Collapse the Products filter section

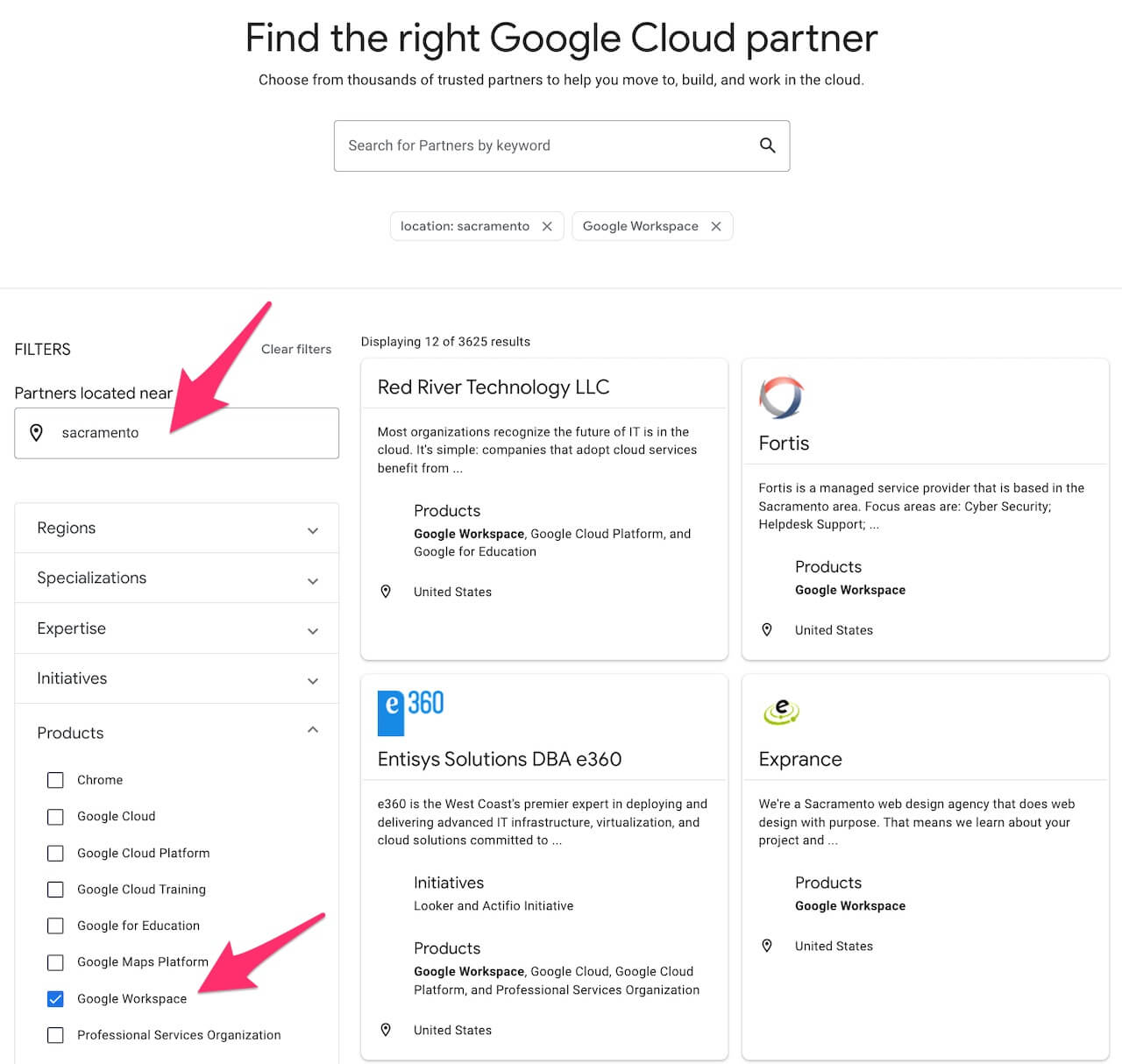click(176, 732)
